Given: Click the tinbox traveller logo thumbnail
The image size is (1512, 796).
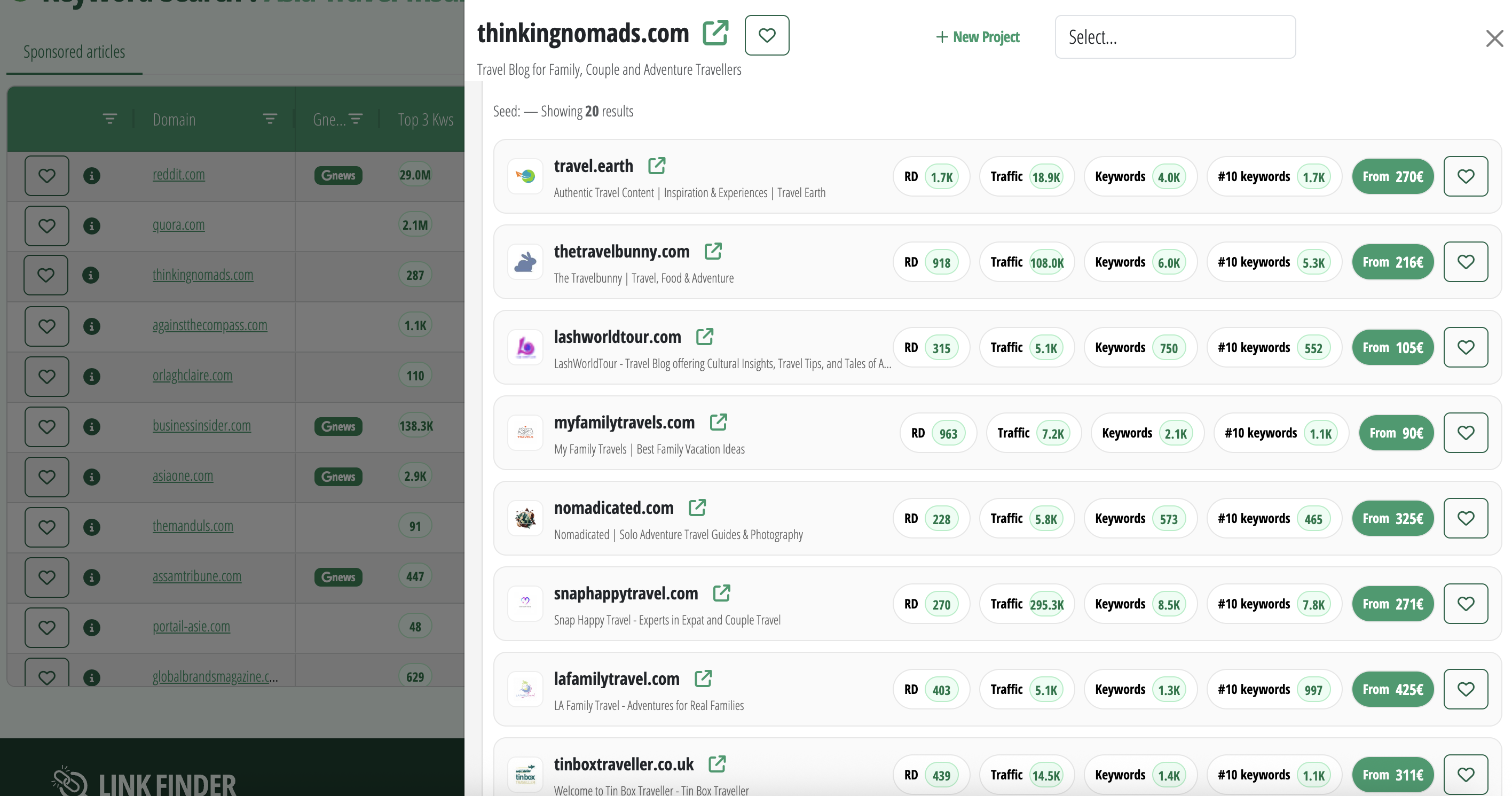Looking at the screenshot, I should [x=525, y=774].
